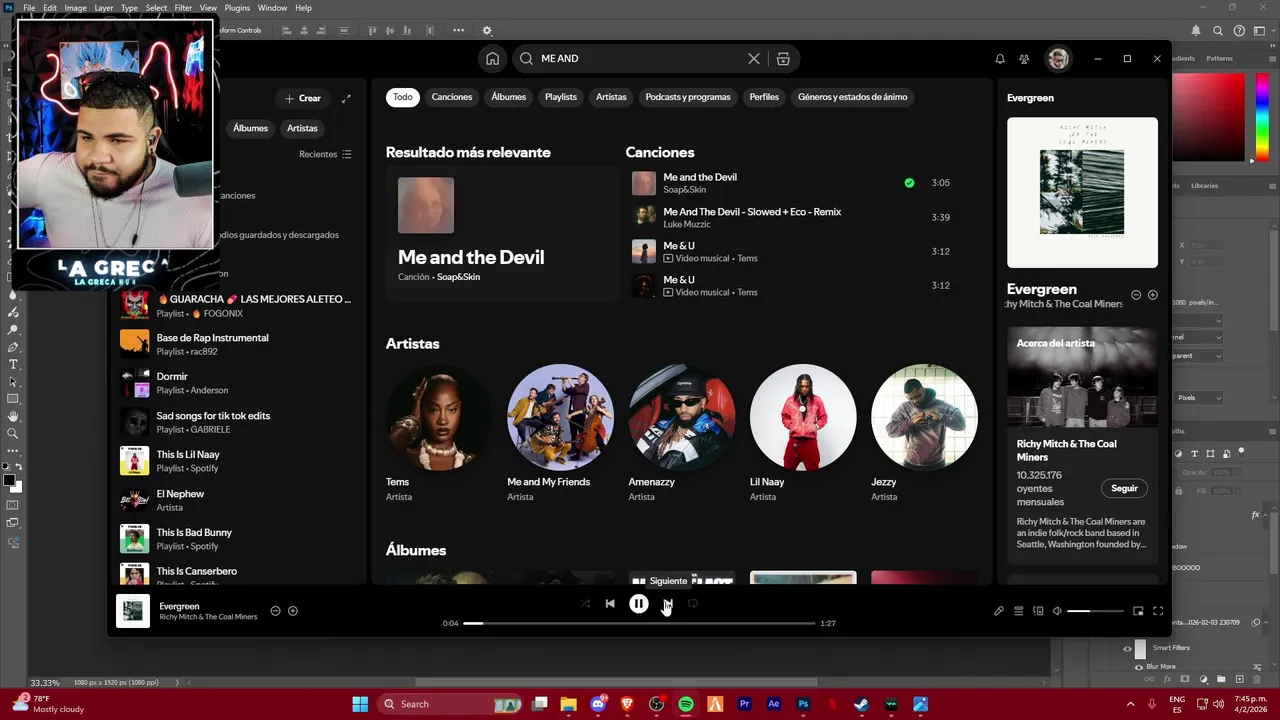Open the Photoshop Filter menu
This screenshot has height=720, width=1280.
[183, 8]
